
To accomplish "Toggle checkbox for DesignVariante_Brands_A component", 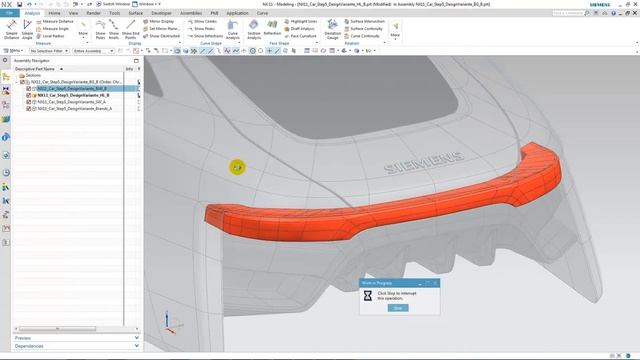I will click(x=29, y=109).
